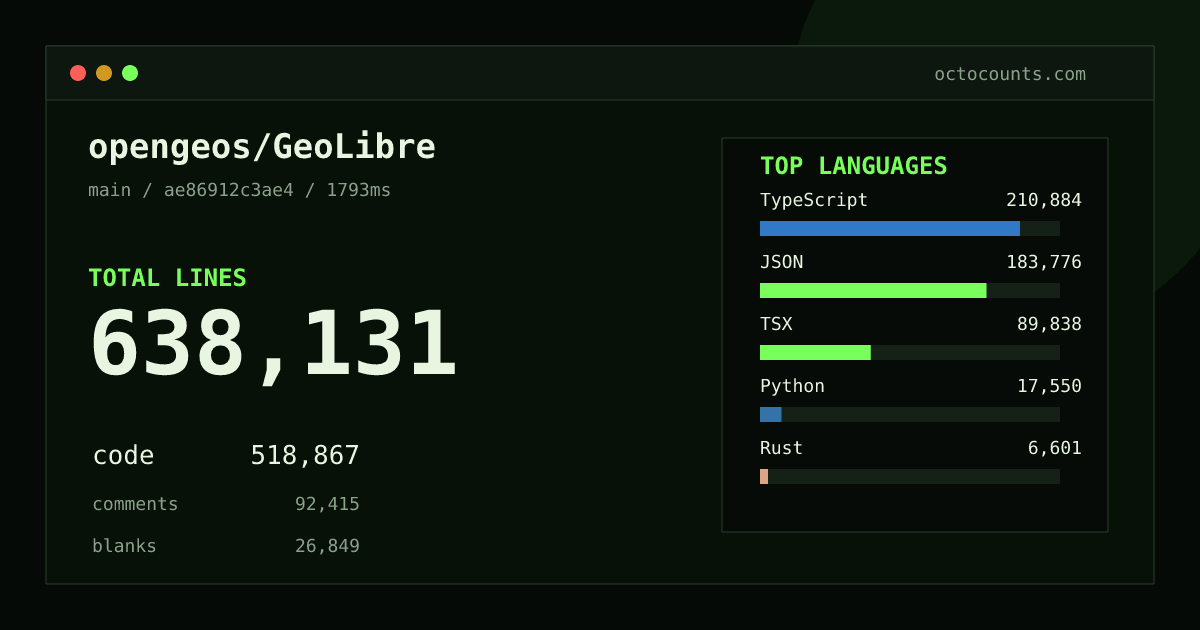Select the 638,131 total lines number
Image resolution: width=1200 pixels, height=630 pixels.
[x=274, y=344]
